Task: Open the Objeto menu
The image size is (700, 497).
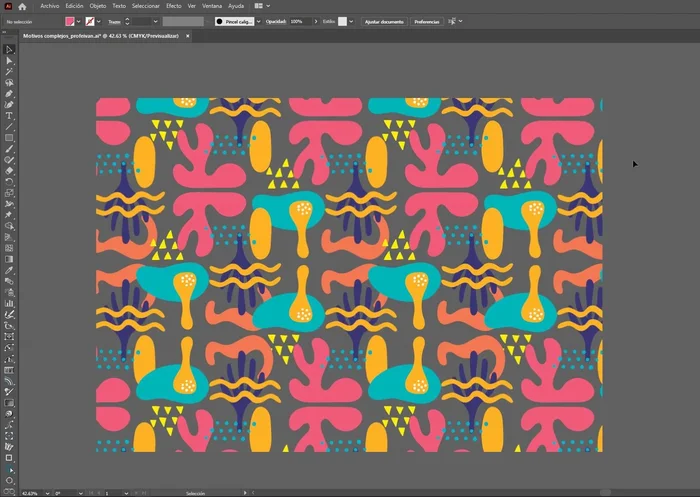Action: click(98, 6)
